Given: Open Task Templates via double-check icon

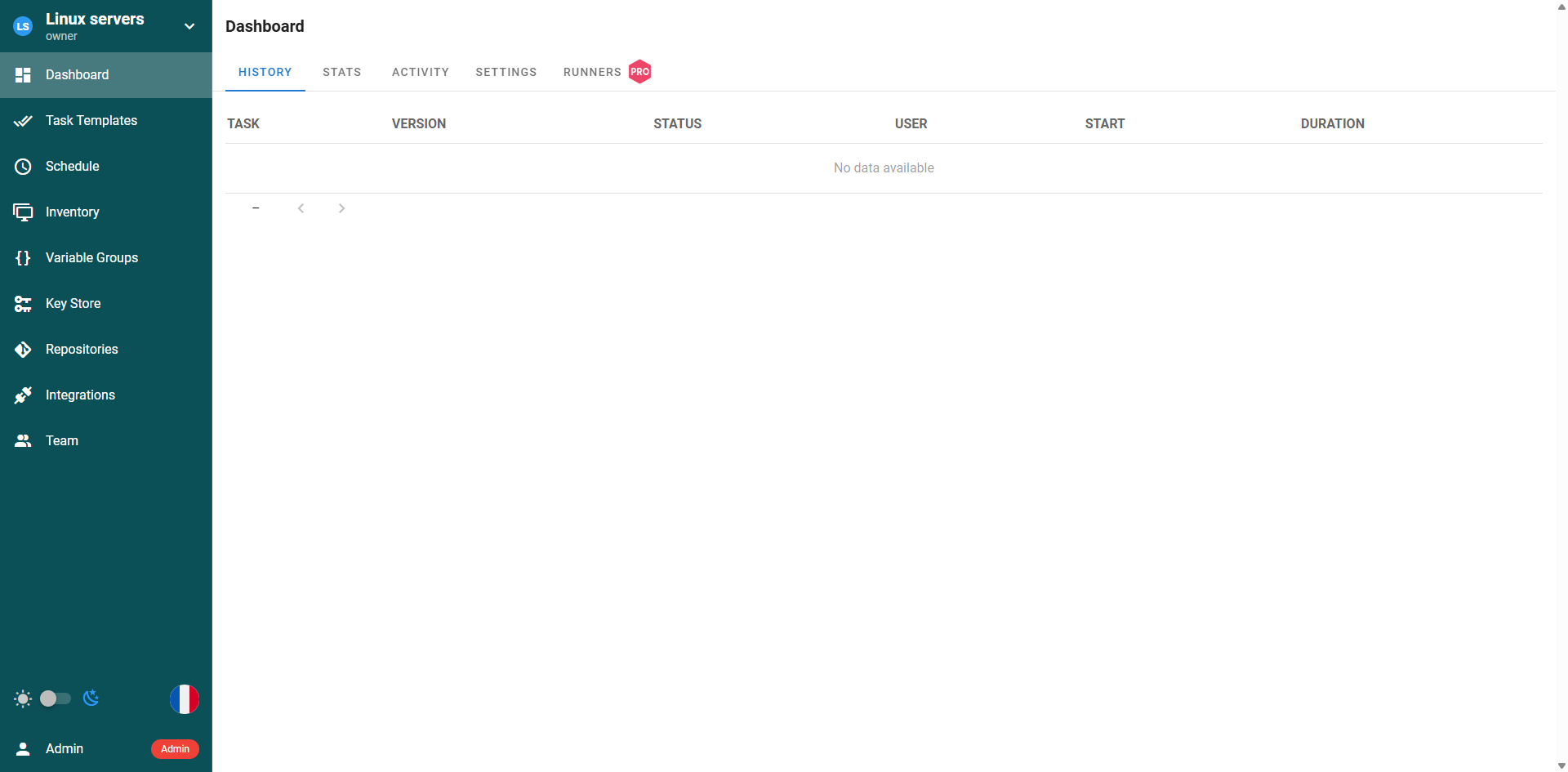Looking at the screenshot, I should (x=23, y=121).
